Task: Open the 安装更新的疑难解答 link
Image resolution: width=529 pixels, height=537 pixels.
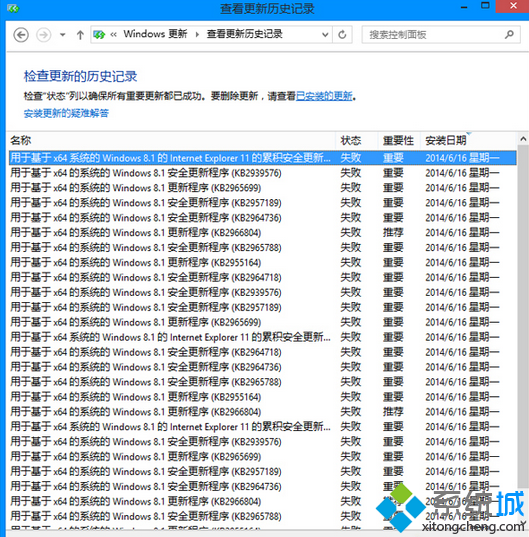Action: pos(66,113)
